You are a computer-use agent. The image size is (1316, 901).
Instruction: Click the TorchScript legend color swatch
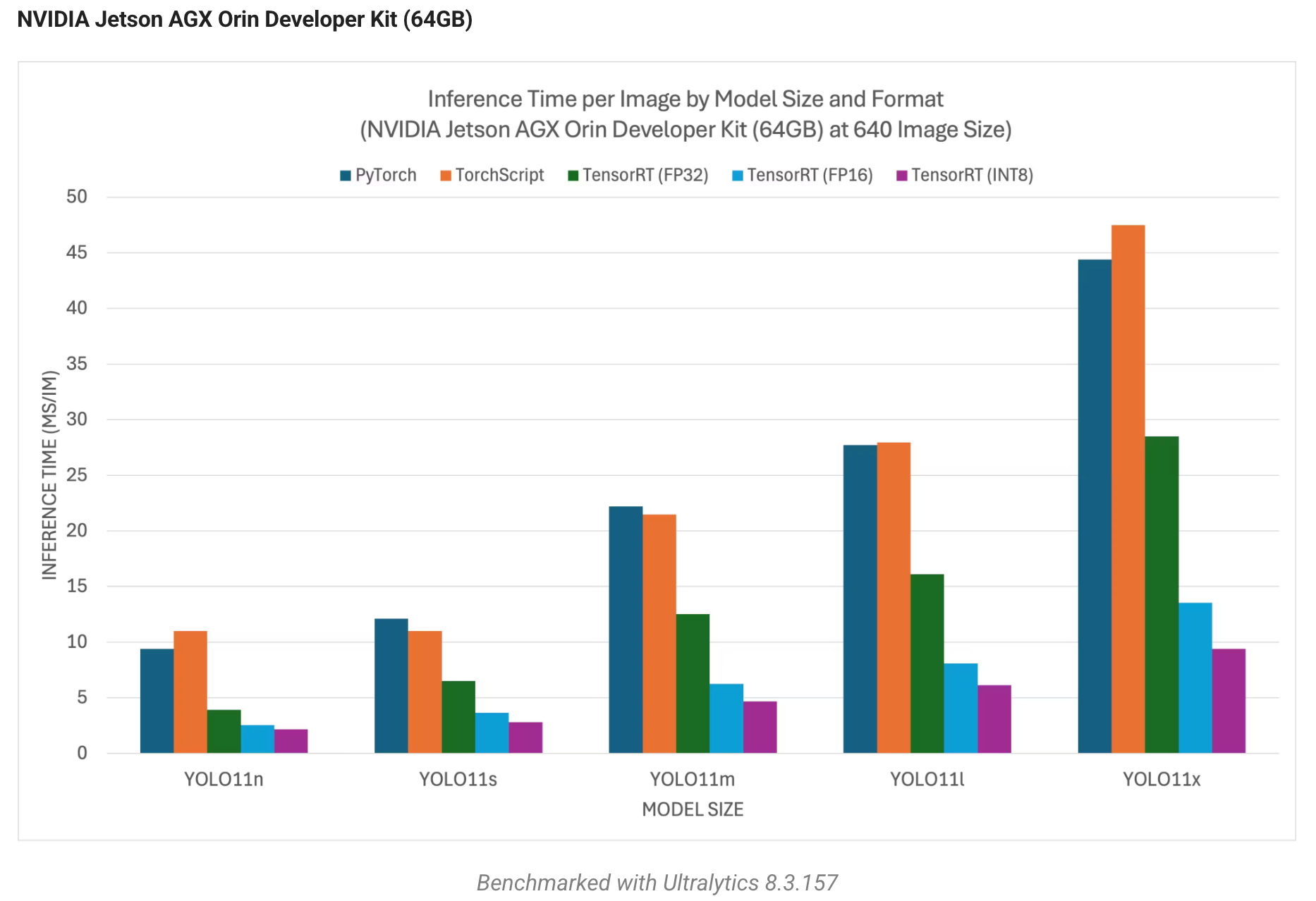pos(446,176)
